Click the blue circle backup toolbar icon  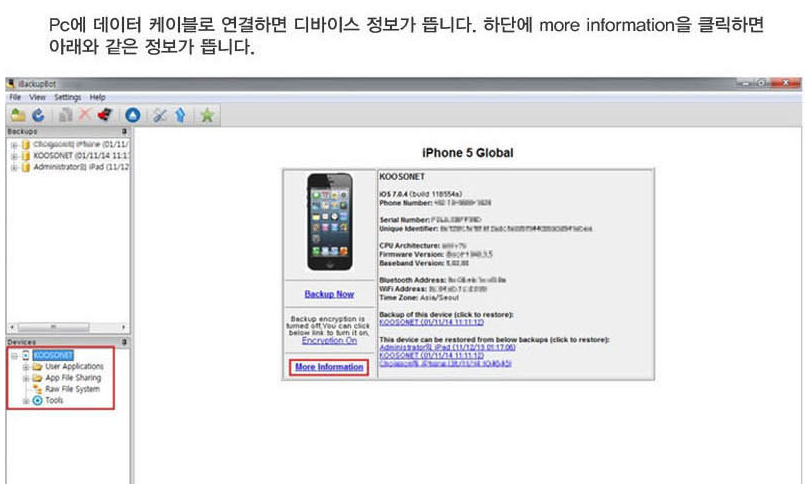click(x=133, y=115)
